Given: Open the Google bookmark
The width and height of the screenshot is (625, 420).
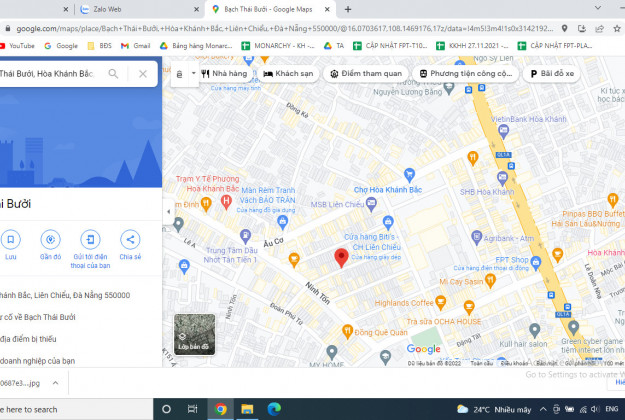Looking at the screenshot, I should tap(61, 46).
